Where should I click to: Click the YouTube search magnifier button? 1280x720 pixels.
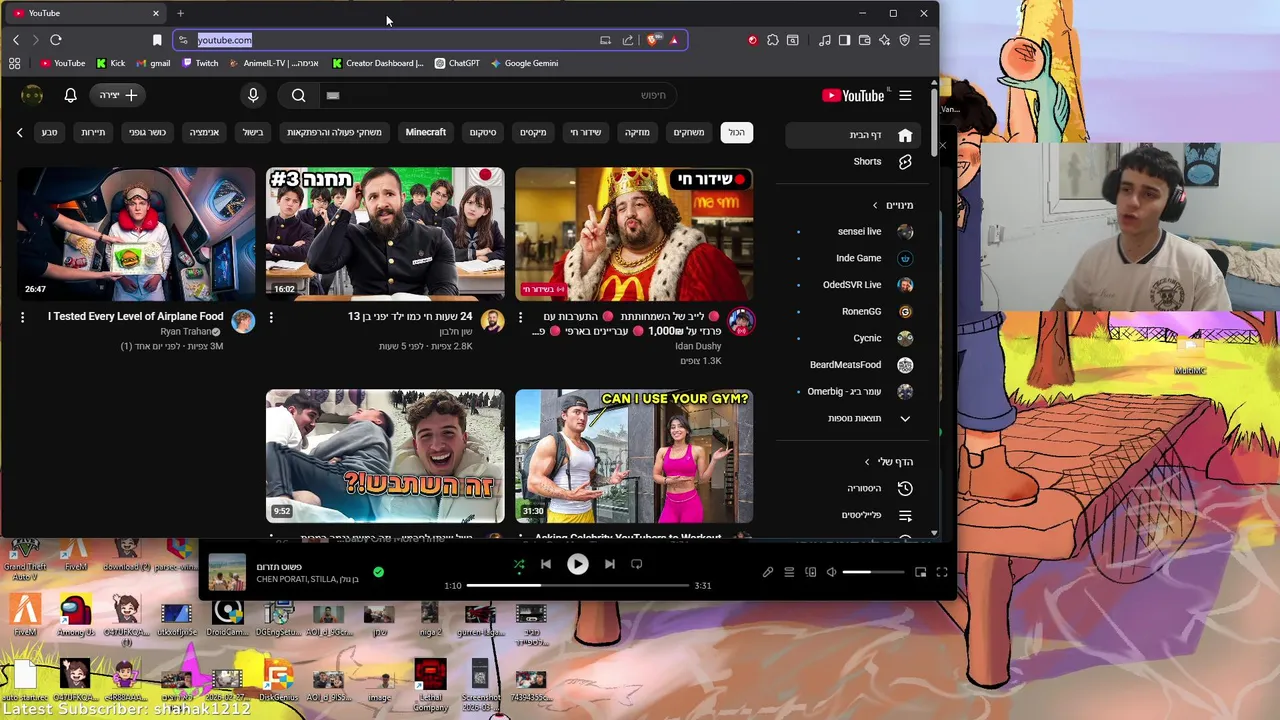(298, 95)
